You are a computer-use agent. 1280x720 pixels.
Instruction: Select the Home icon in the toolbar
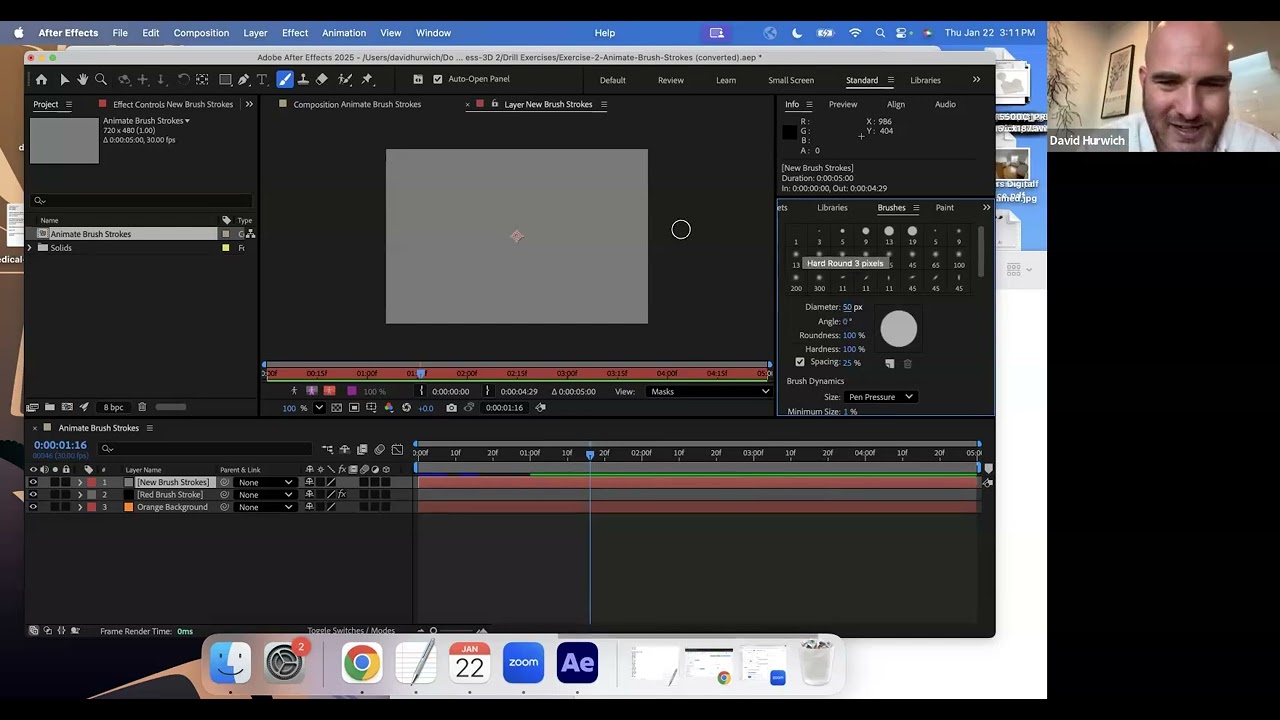41,79
